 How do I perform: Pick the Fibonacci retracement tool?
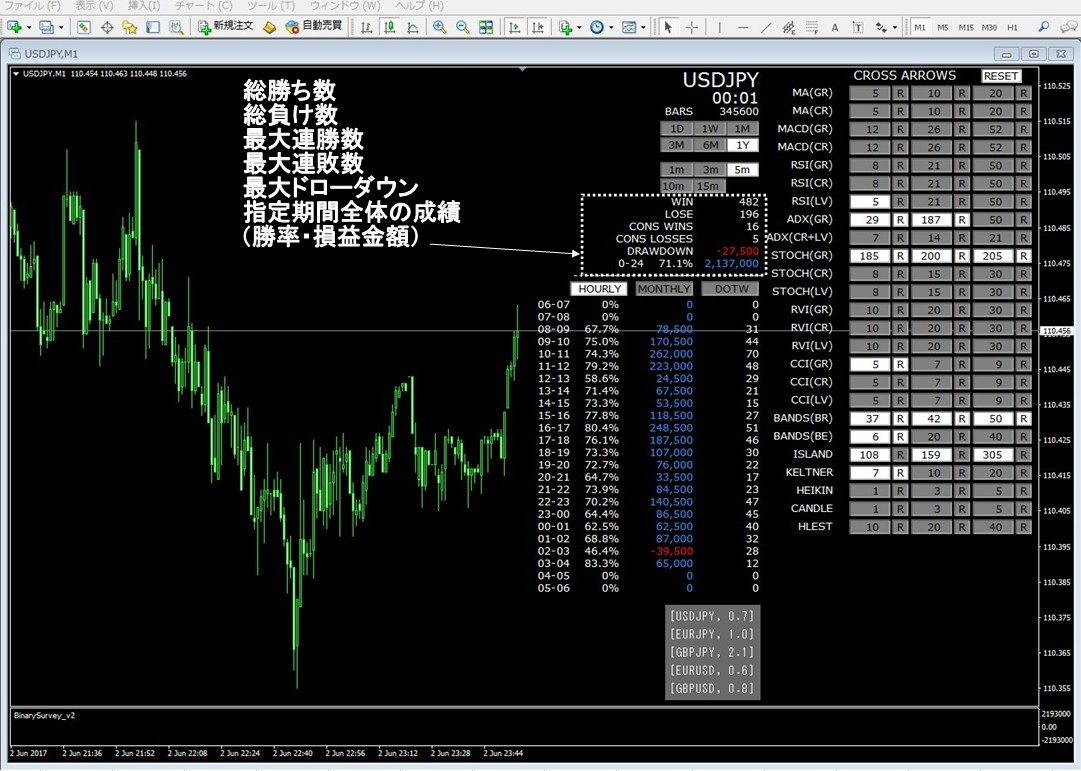pyautogui.click(x=812, y=27)
